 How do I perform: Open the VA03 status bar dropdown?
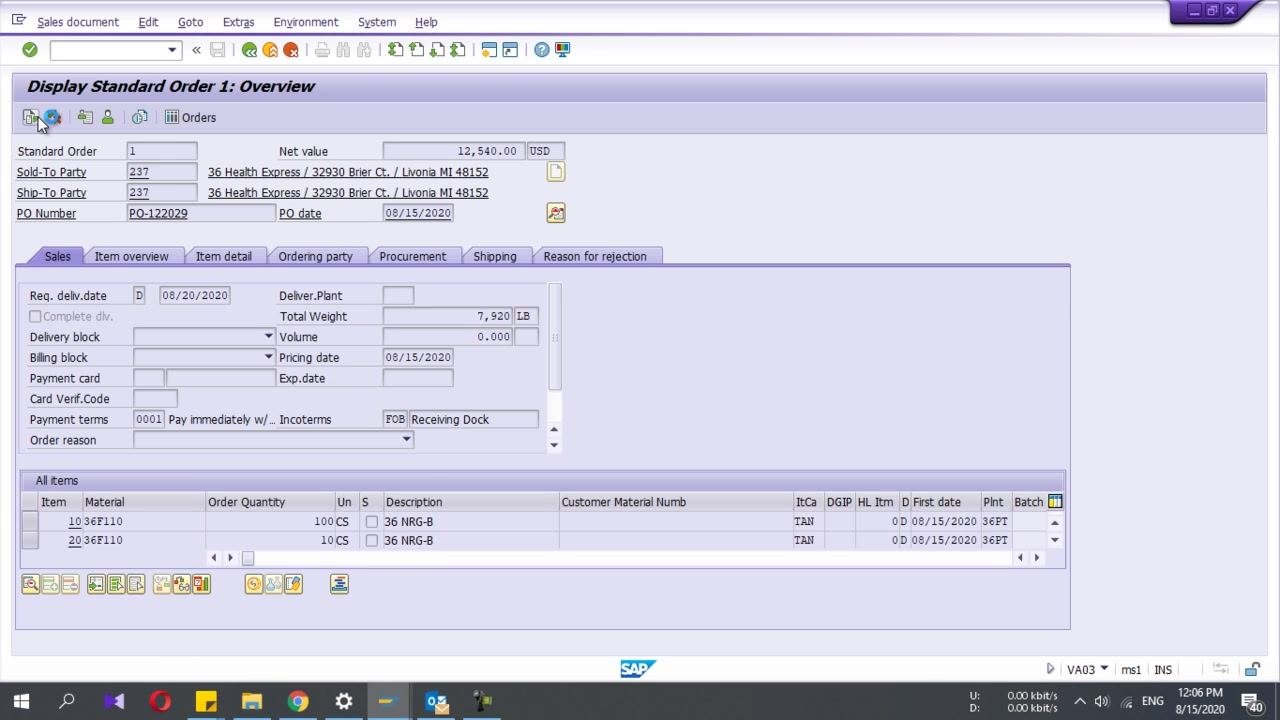pyautogui.click(x=1104, y=669)
